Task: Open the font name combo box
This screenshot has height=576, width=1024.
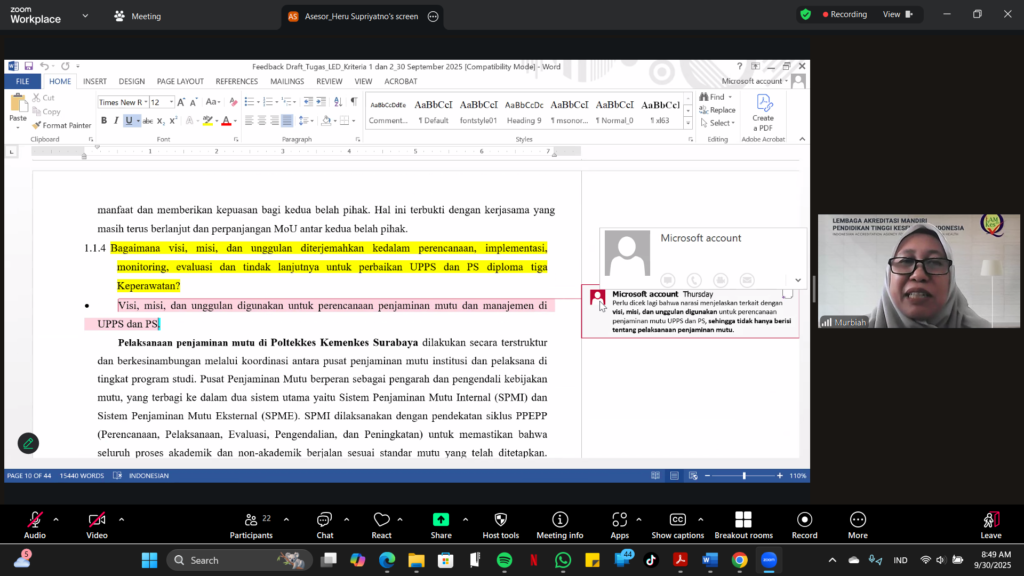Action: point(123,102)
